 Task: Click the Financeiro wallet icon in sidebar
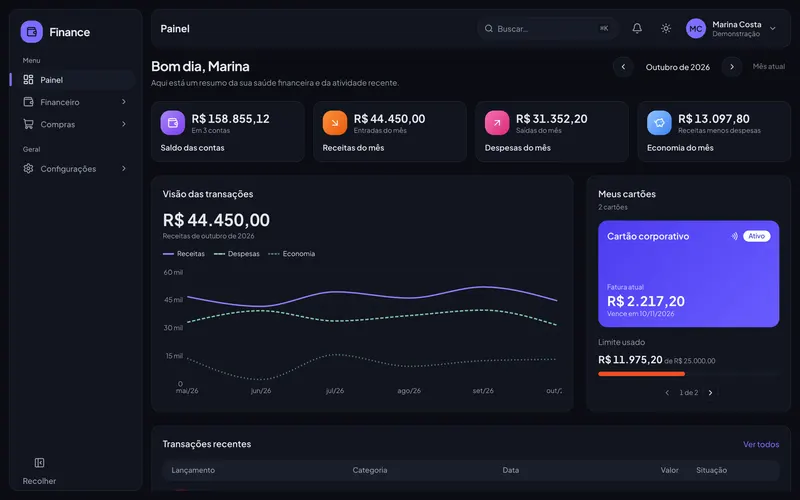tap(28, 102)
